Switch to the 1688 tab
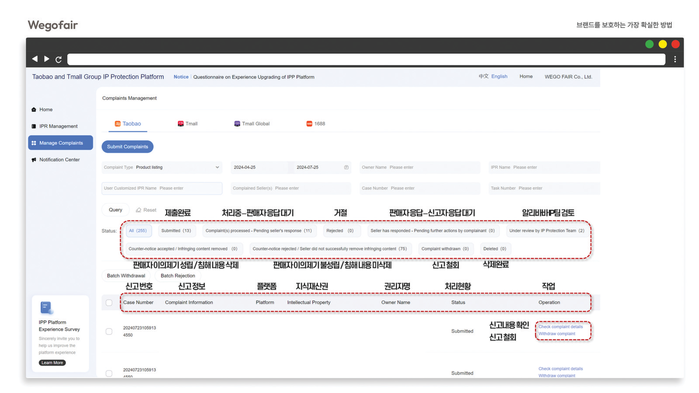 (316, 124)
